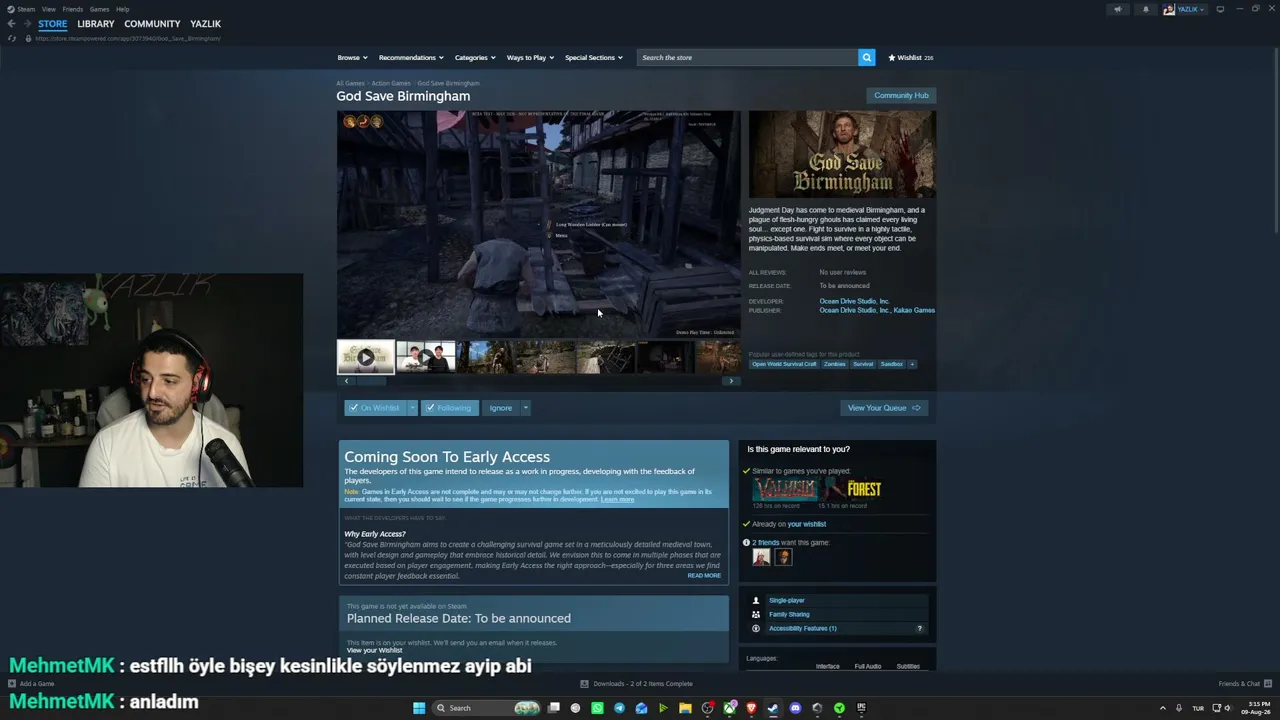Screen dimensions: 1280x720
Task: Open the Games menu in Steam
Action: pyautogui.click(x=99, y=9)
